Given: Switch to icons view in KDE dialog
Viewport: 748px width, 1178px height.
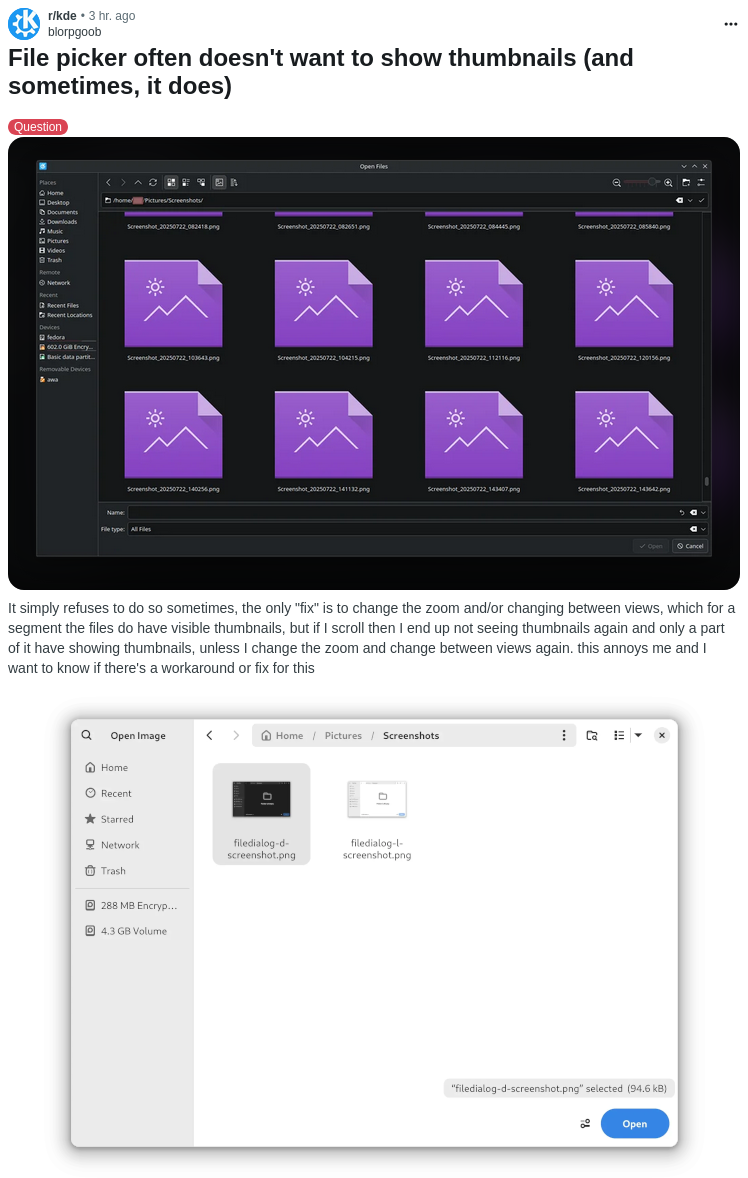Looking at the screenshot, I should pos(171,183).
